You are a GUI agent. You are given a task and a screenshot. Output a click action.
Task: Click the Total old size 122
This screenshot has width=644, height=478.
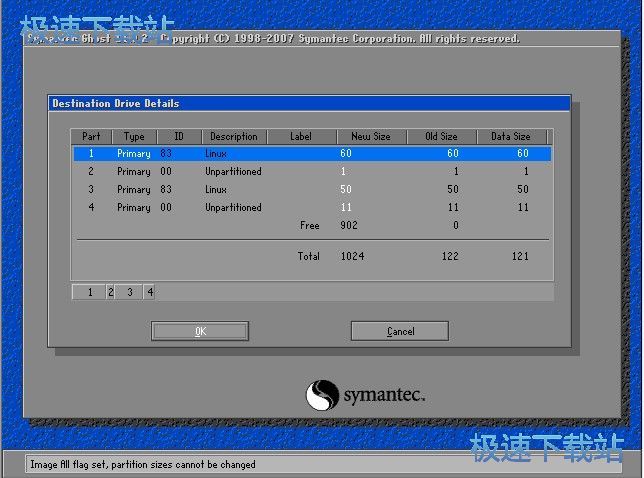coord(450,256)
